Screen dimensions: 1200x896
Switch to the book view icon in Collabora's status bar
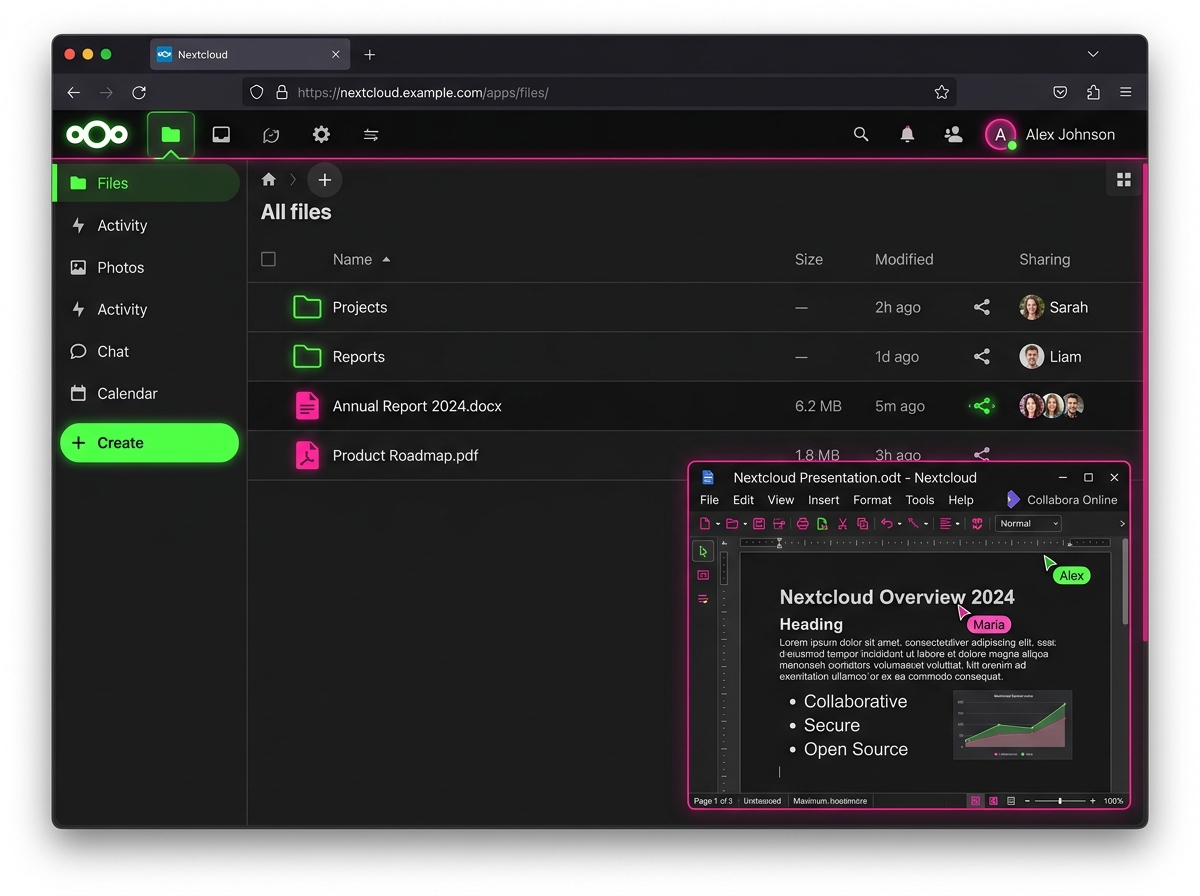click(1011, 801)
